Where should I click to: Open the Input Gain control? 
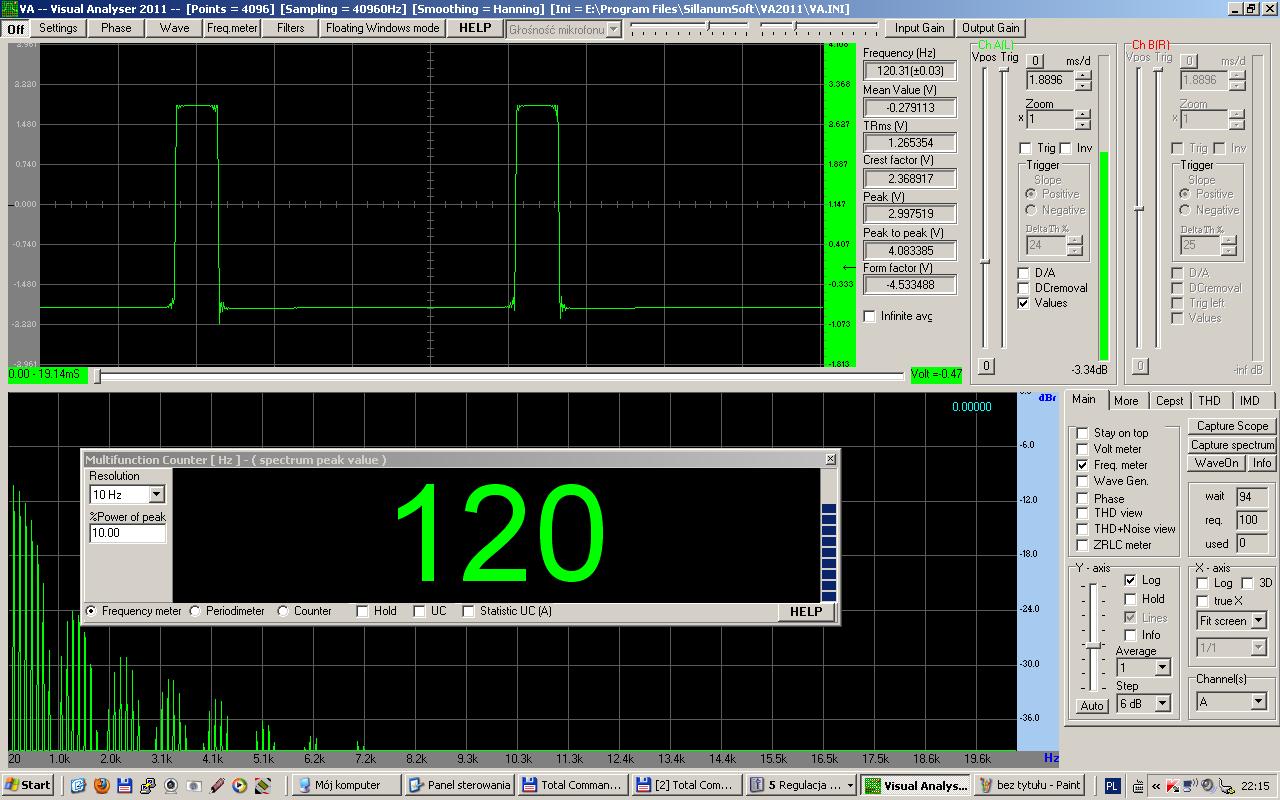920,28
